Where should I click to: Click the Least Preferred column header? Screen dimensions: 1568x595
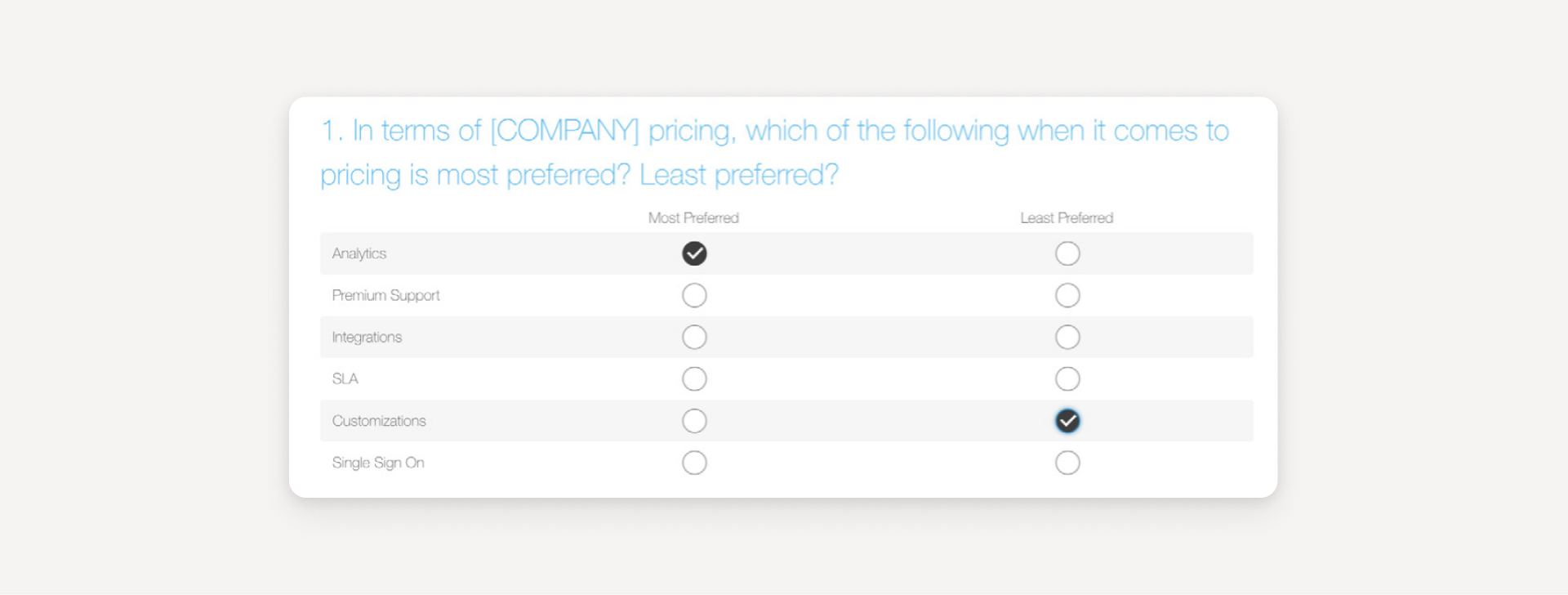pos(1067,218)
